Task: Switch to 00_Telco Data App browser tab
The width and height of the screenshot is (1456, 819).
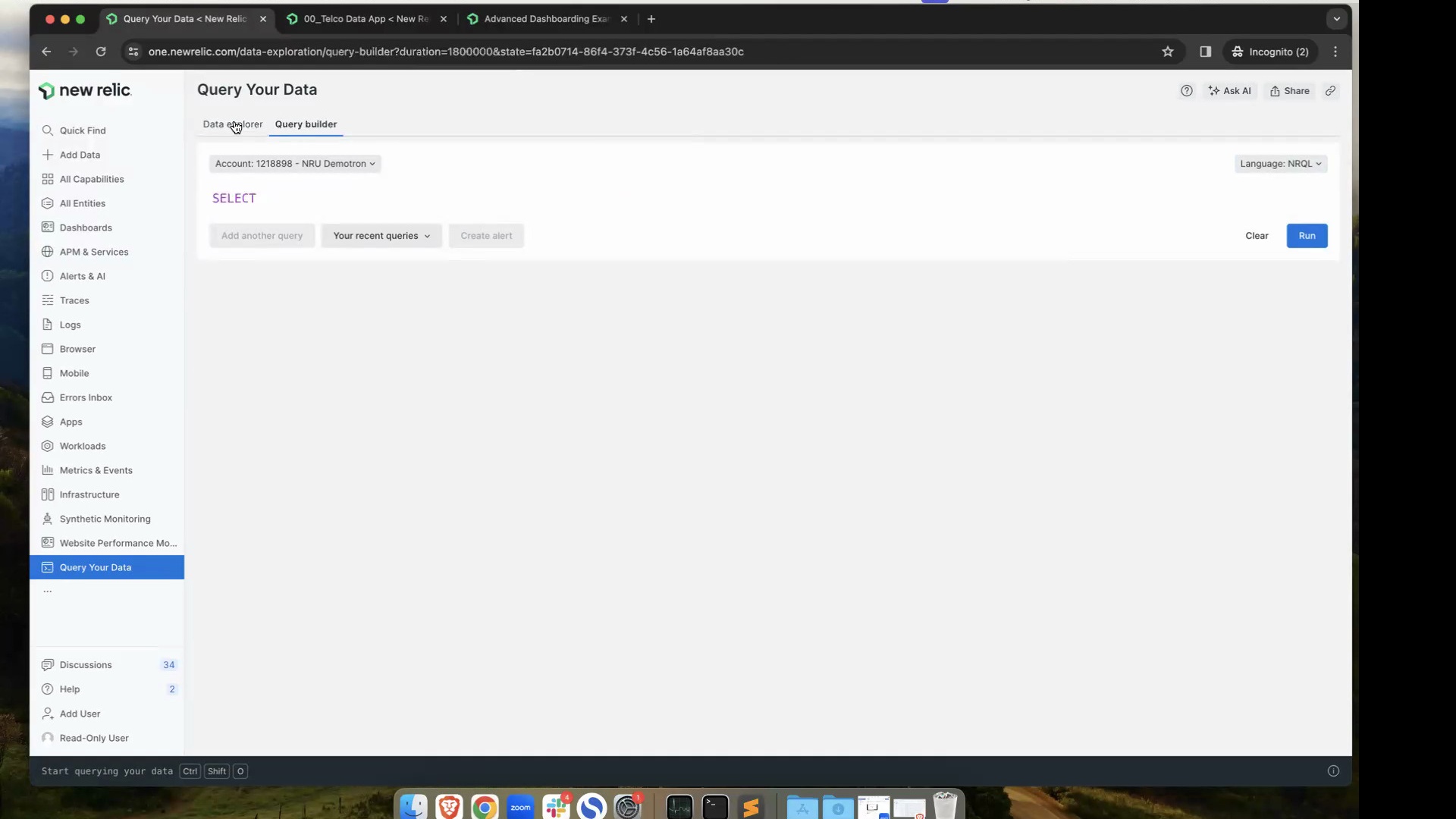Action: tap(366, 19)
